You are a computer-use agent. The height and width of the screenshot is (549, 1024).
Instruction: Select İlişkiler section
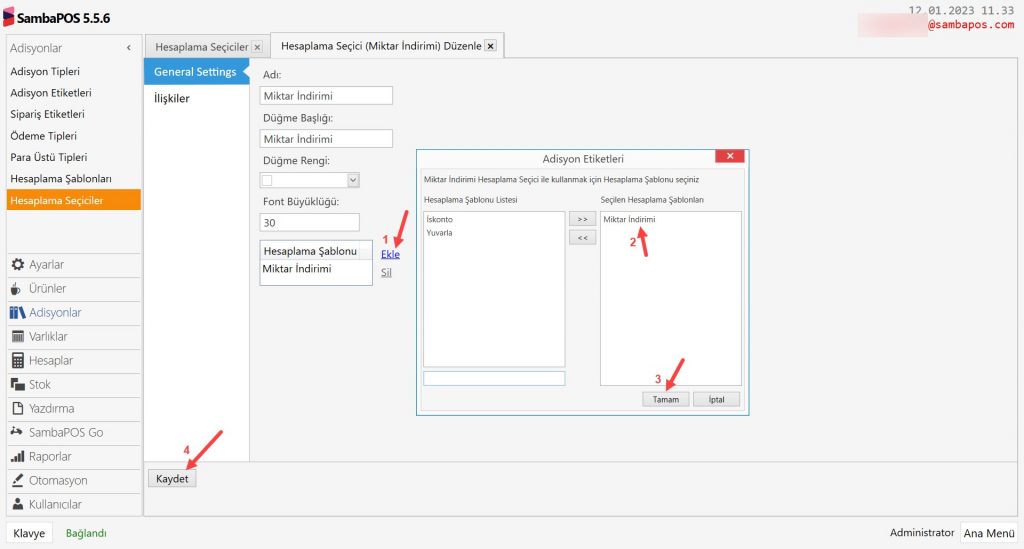coord(172,99)
